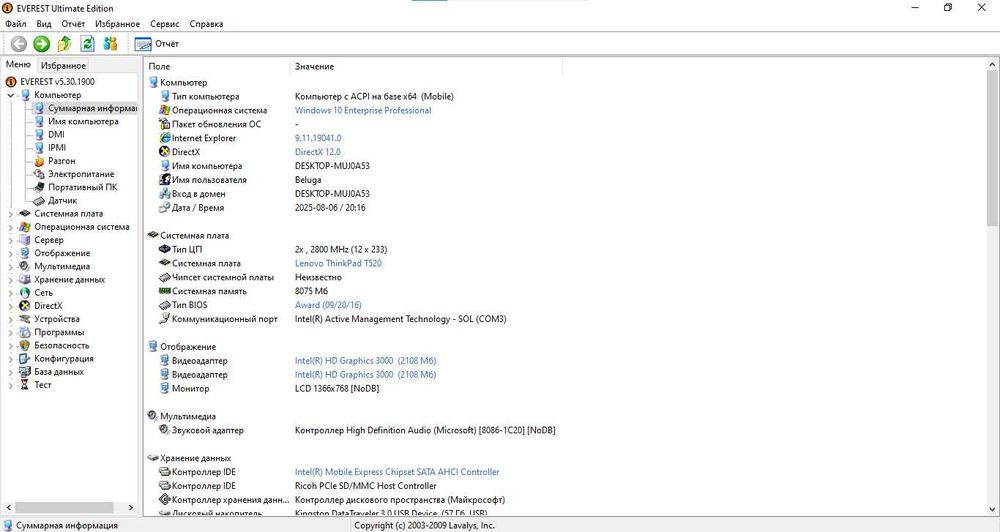The width and height of the screenshot is (1000, 532).
Task: Click the Сеть globe tree icon
Action: point(25,293)
